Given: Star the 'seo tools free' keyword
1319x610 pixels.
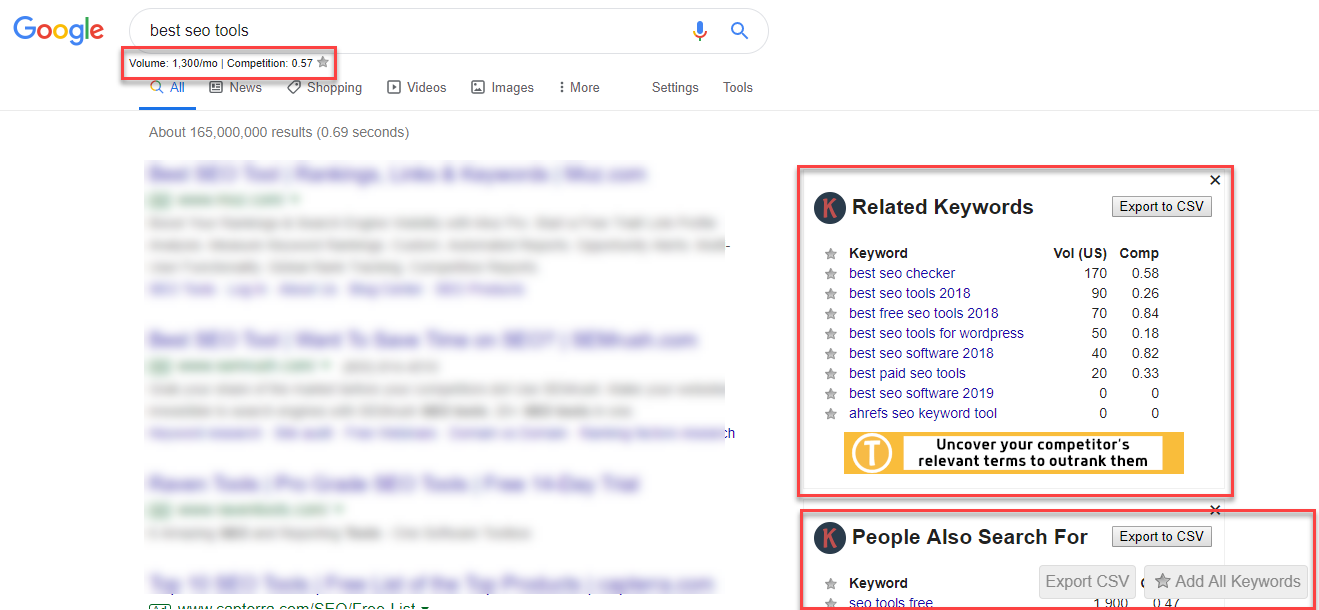Looking at the screenshot, I should click(830, 603).
